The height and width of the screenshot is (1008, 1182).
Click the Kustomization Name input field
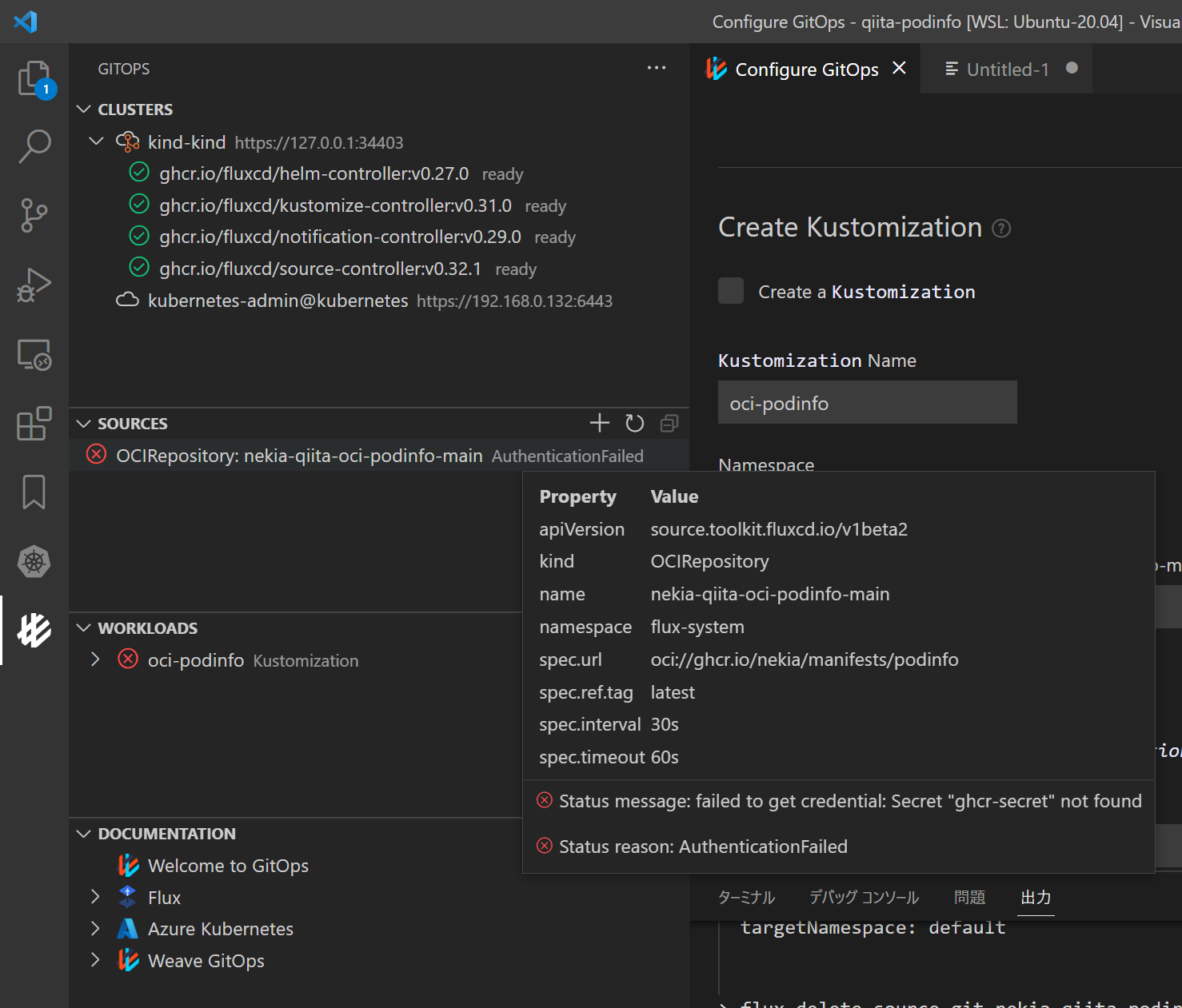point(868,402)
